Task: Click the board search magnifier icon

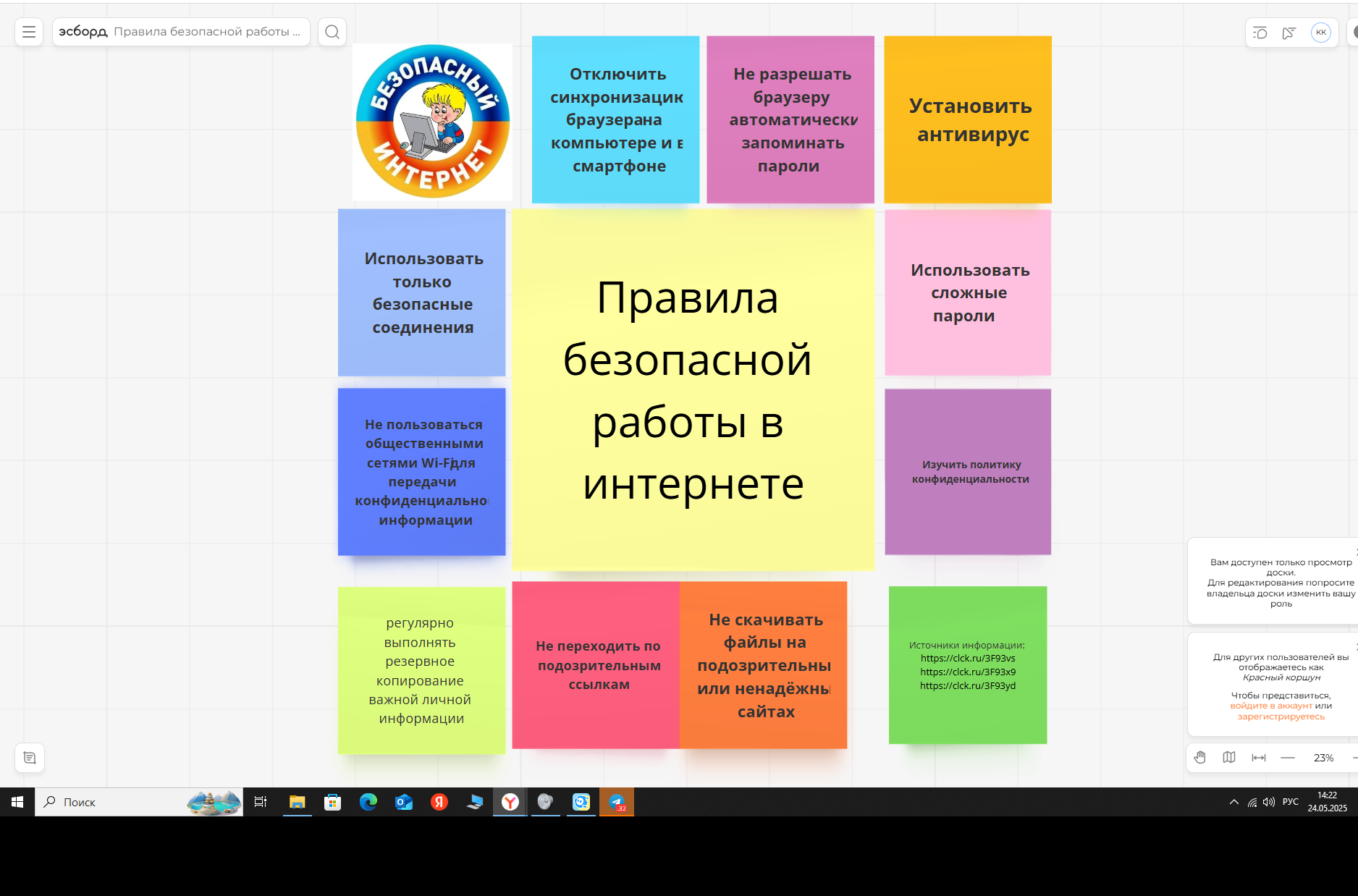Action: [x=332, y=32]
